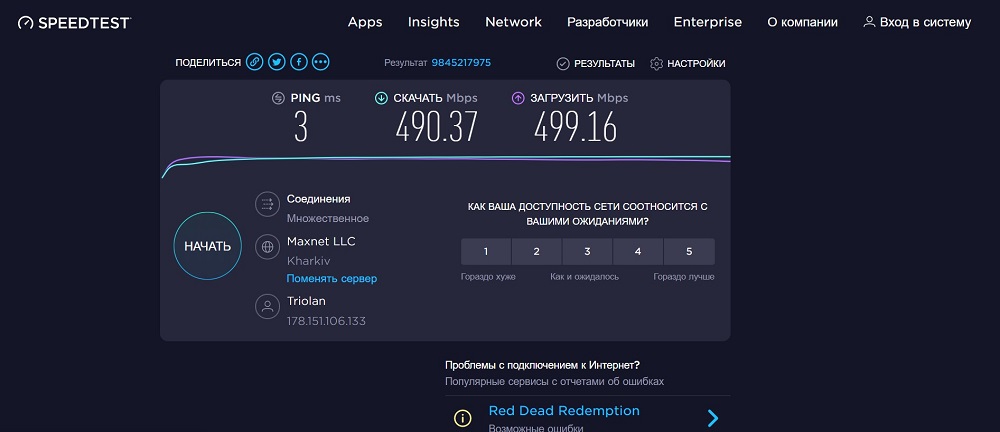
Task: Open Настройки gear icon
Action: [x=656, y=63]
